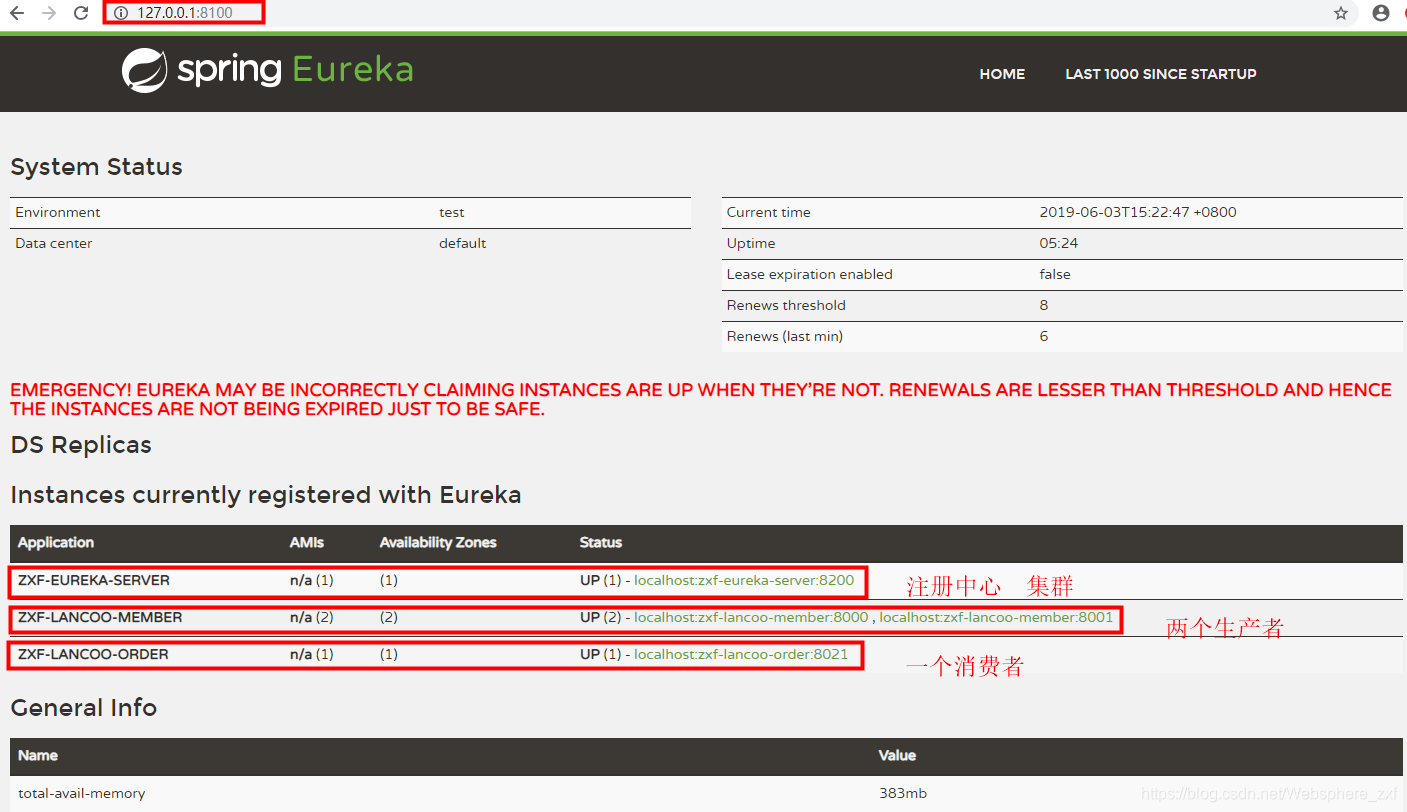Image resolution: width=1407 pixels, height=812 pixels.
Task: Click the Environment label in System Status
Action: (x=58, y=212)
